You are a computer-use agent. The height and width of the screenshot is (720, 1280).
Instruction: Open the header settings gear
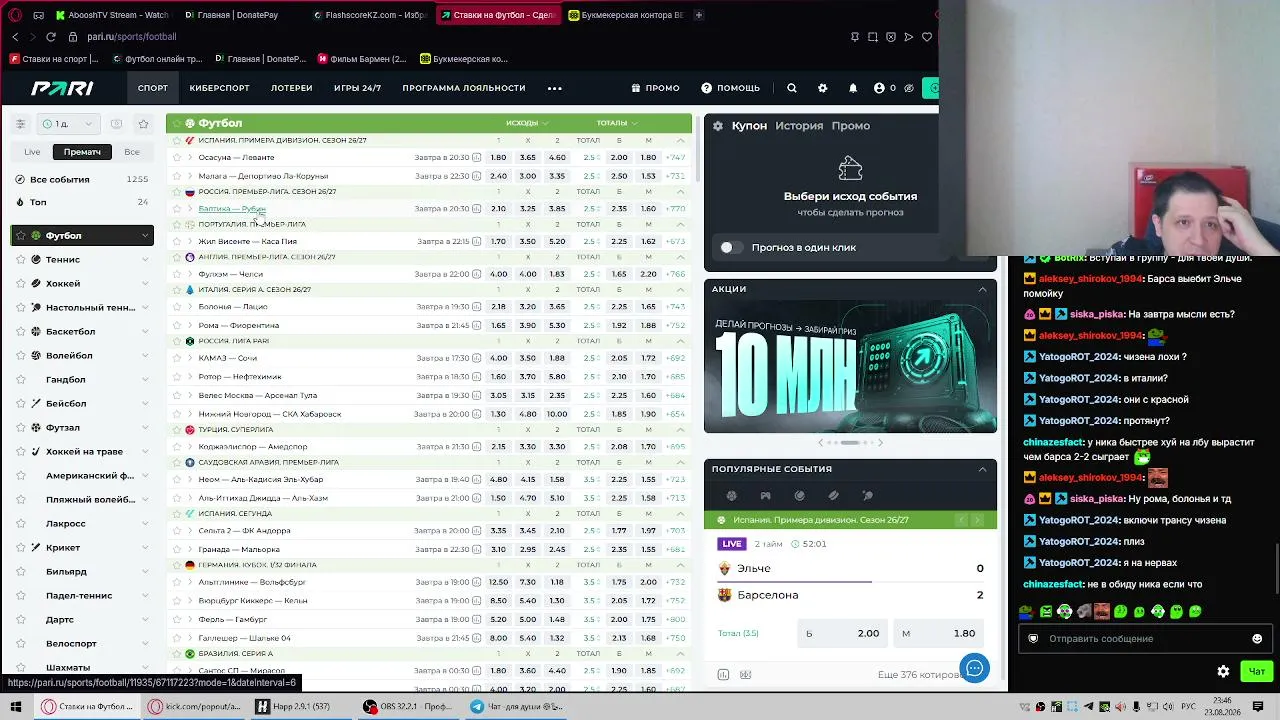click(x=822, y=88)
